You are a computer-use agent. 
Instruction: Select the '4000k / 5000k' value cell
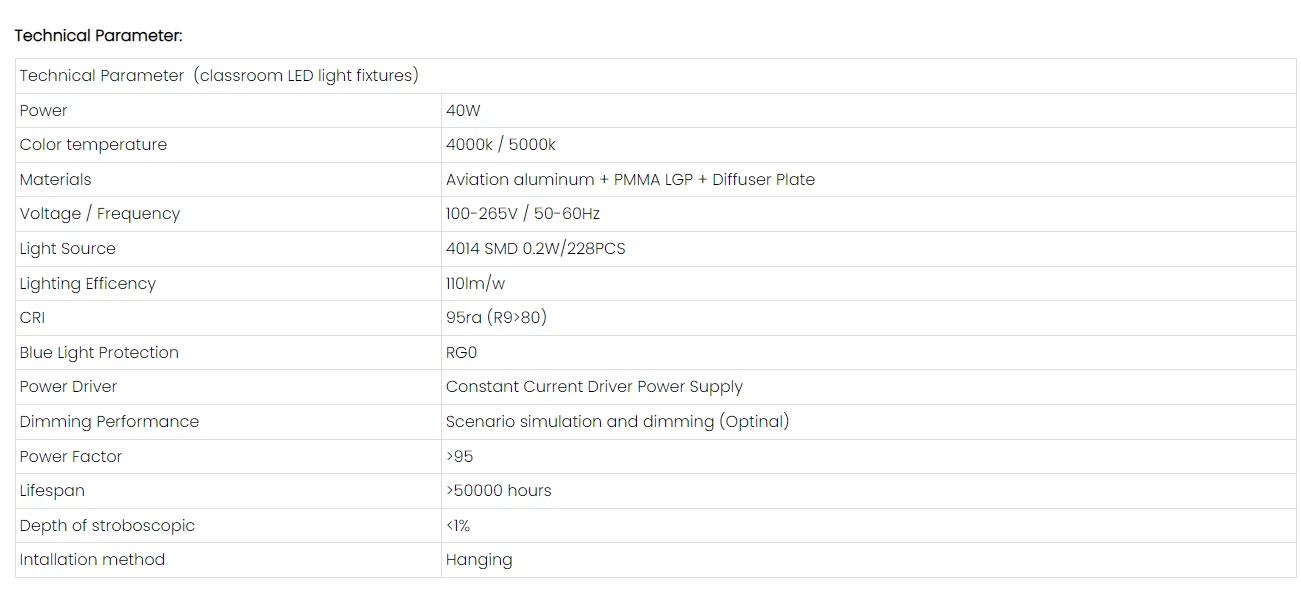tap(500, 145)
